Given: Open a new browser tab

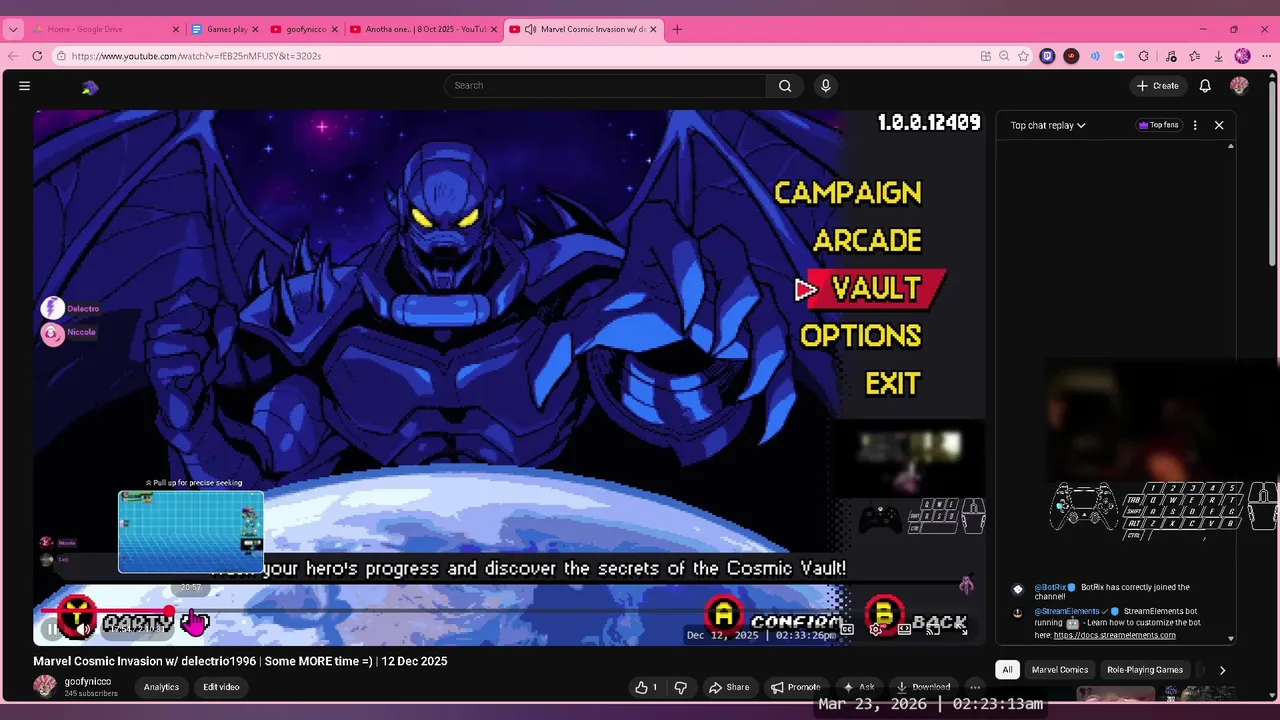Looking at the screenshot, I should point(677,29).
